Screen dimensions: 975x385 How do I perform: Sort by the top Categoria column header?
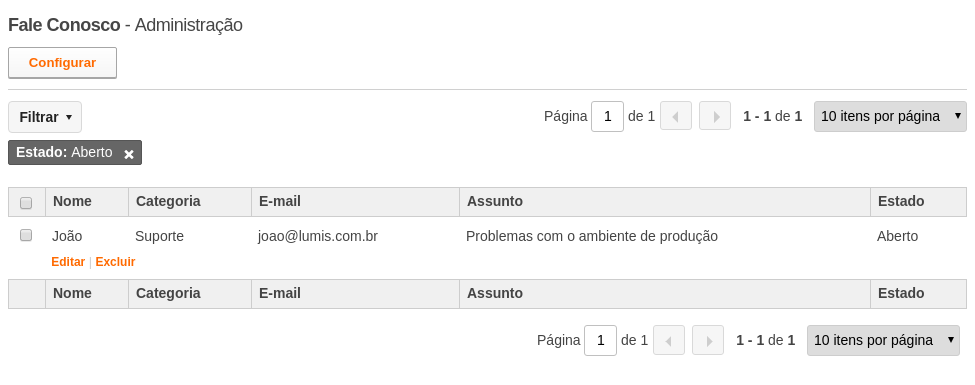point(168,202)
